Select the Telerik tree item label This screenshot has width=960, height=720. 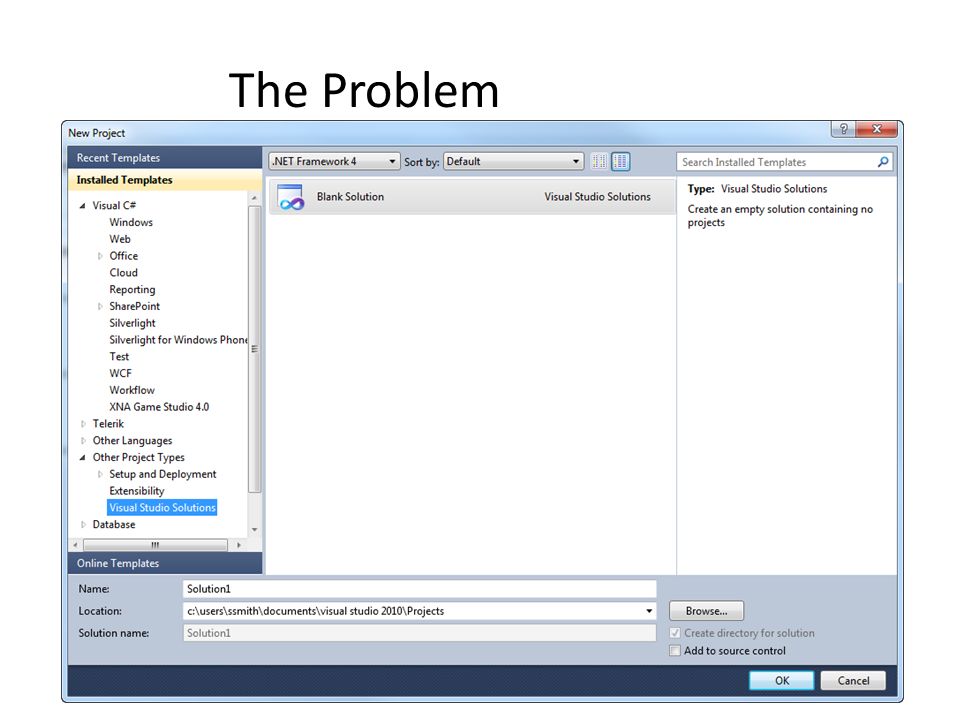click(108, 424)
